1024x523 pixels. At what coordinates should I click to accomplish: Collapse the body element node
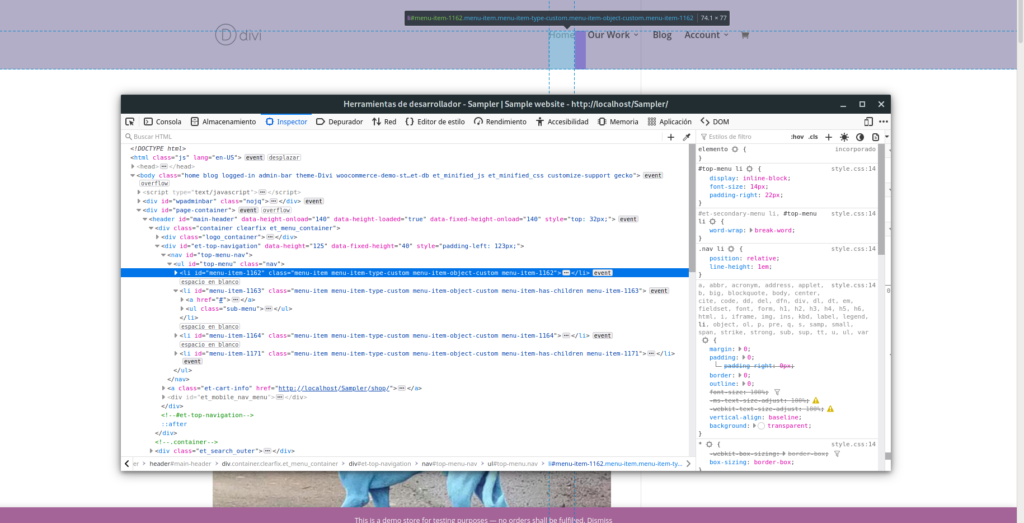(133, 176)
